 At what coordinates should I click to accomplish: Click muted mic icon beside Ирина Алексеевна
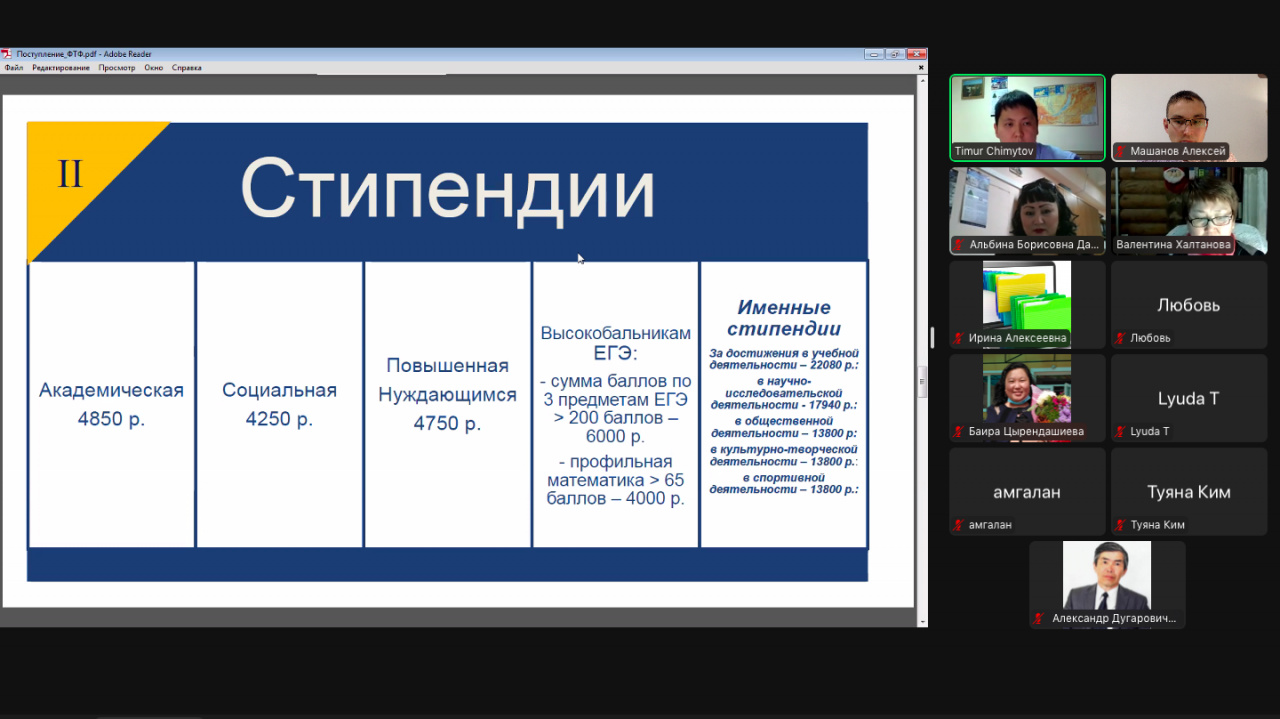[x=959, y=338]
